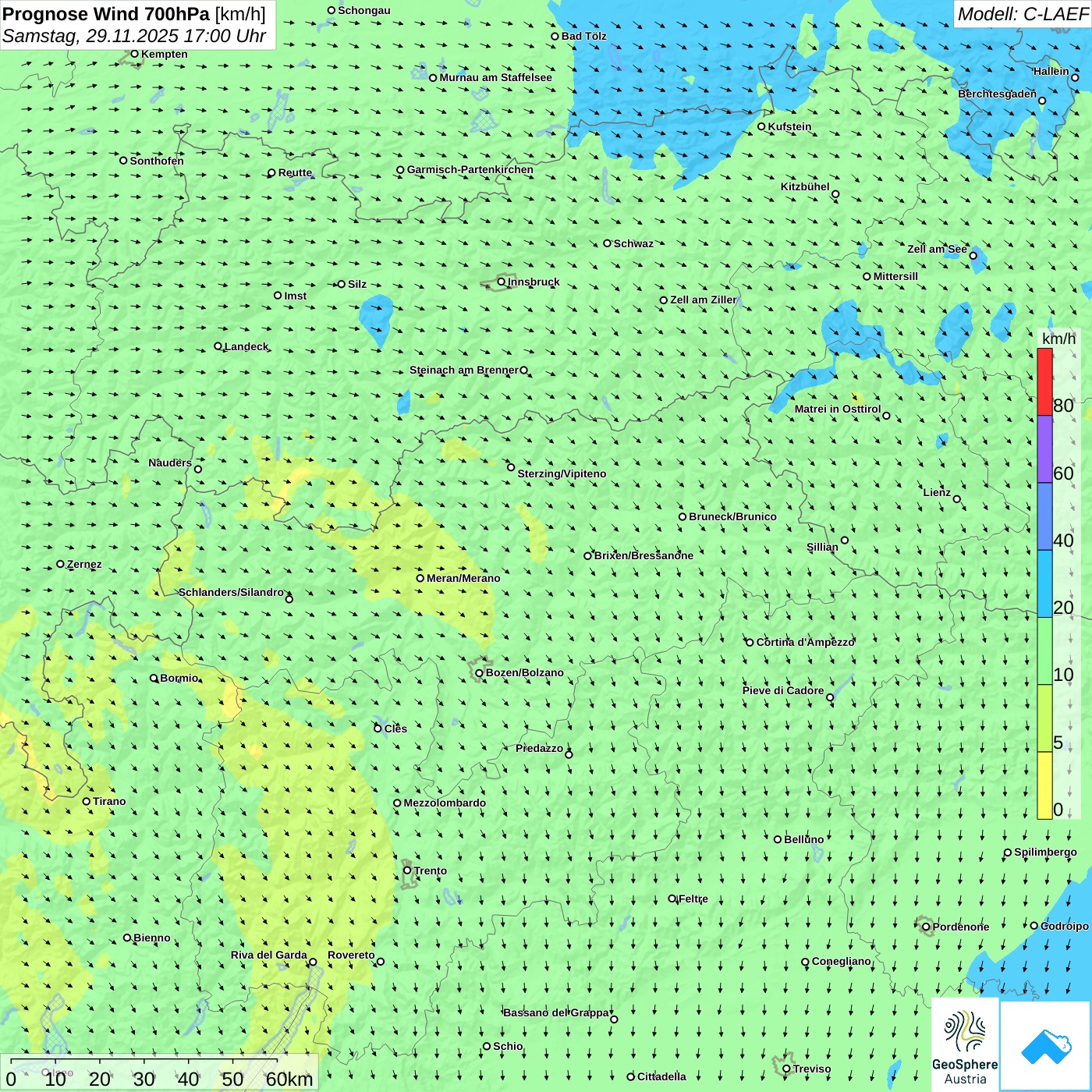Click the 'Murnau am Staffelsee' label
1092x1092 pixels.
tap(495, 77)
